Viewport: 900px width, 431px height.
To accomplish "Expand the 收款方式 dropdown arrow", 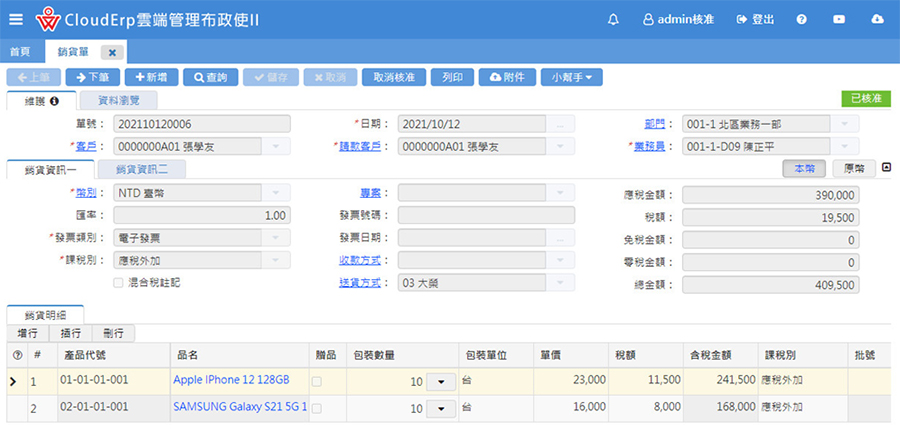I will (561, 260).
